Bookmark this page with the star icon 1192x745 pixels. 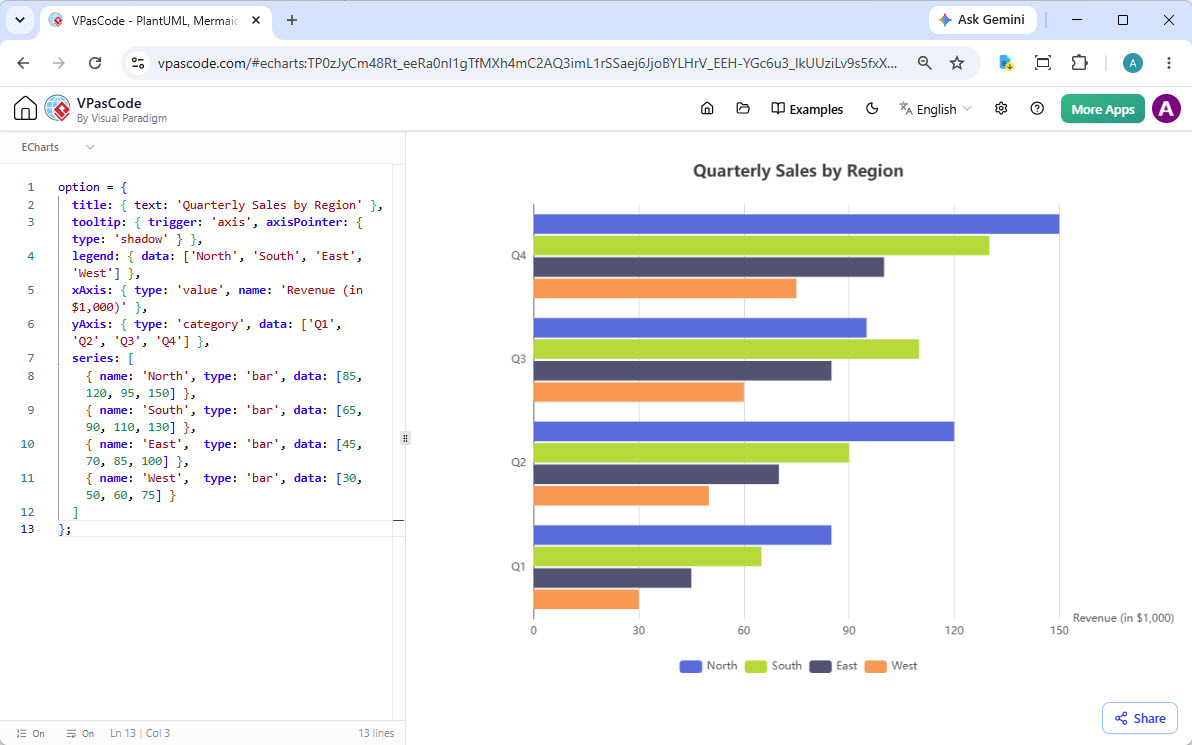pos(957,63)
